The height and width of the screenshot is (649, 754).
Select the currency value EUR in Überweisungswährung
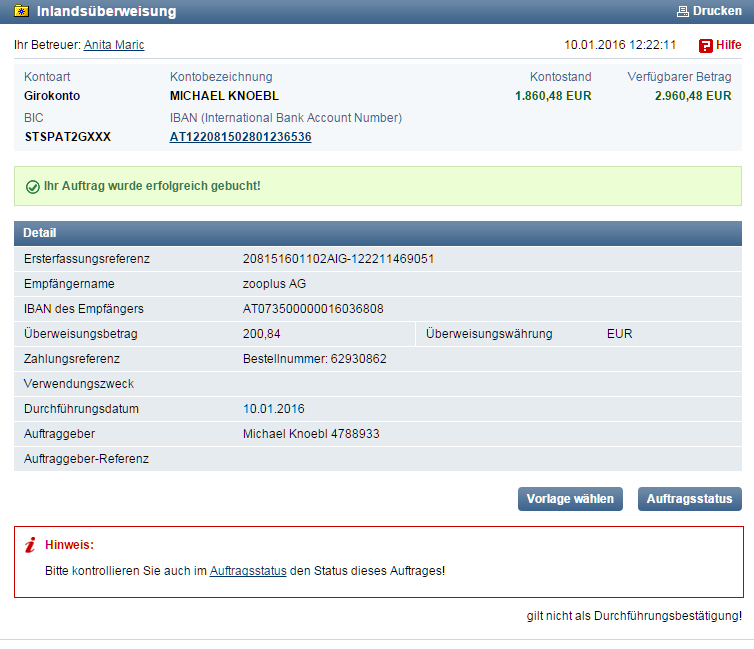click(x=619, y=334)
